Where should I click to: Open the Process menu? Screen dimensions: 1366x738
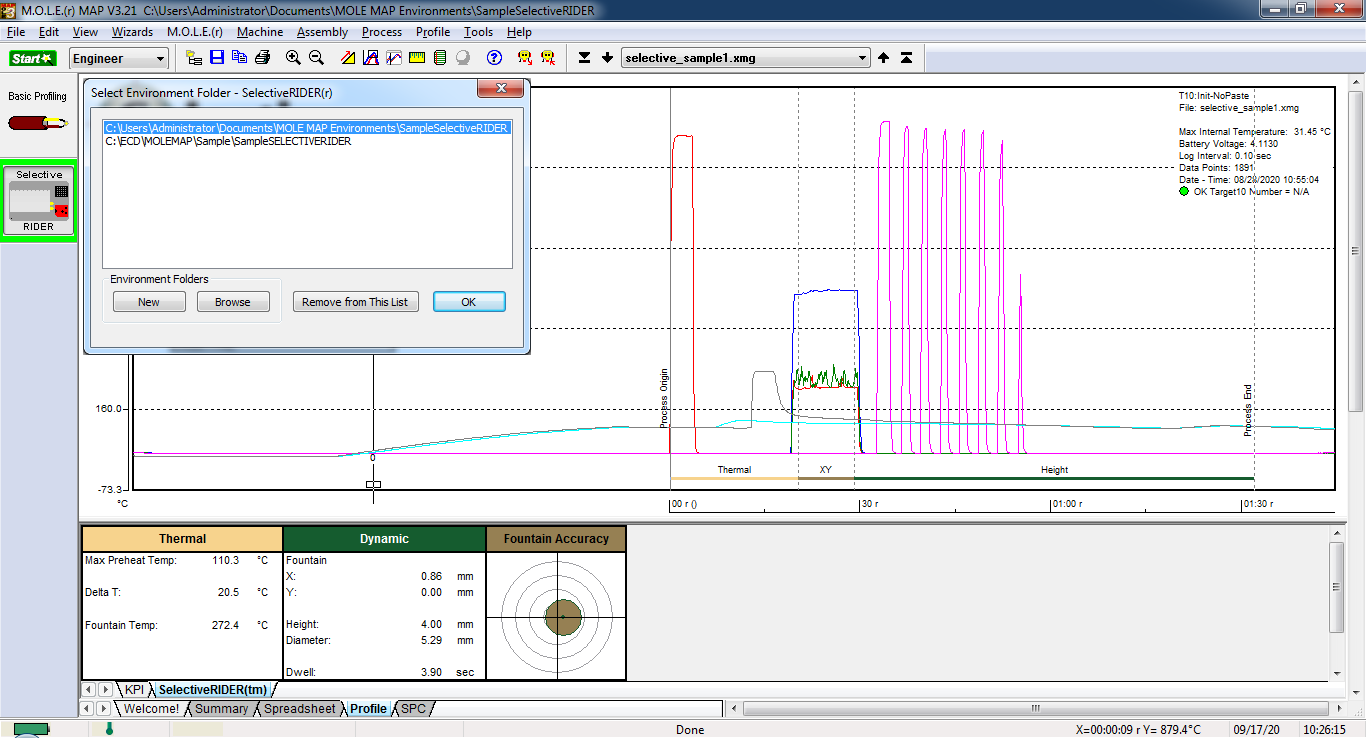382,32
